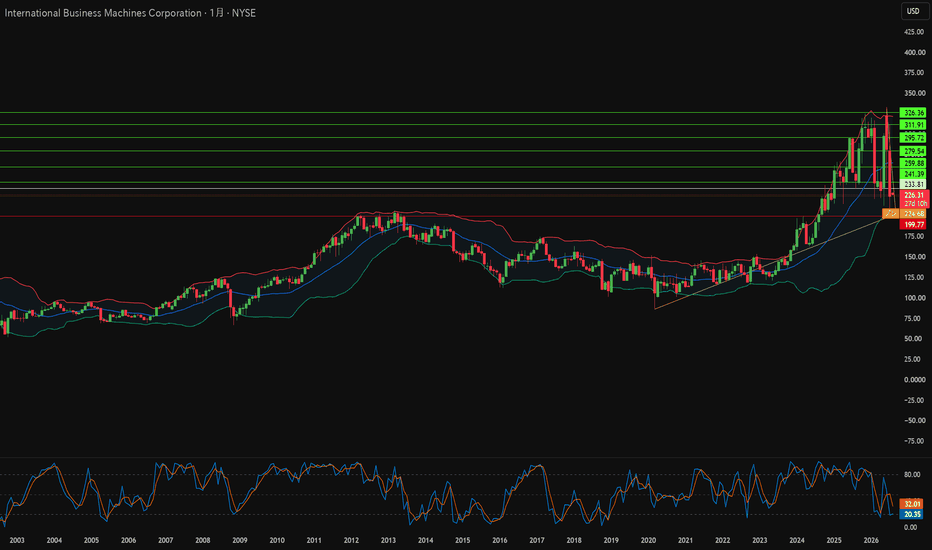
Task: Select the 2026 label on the time axis
Action: tap(871, 540)
